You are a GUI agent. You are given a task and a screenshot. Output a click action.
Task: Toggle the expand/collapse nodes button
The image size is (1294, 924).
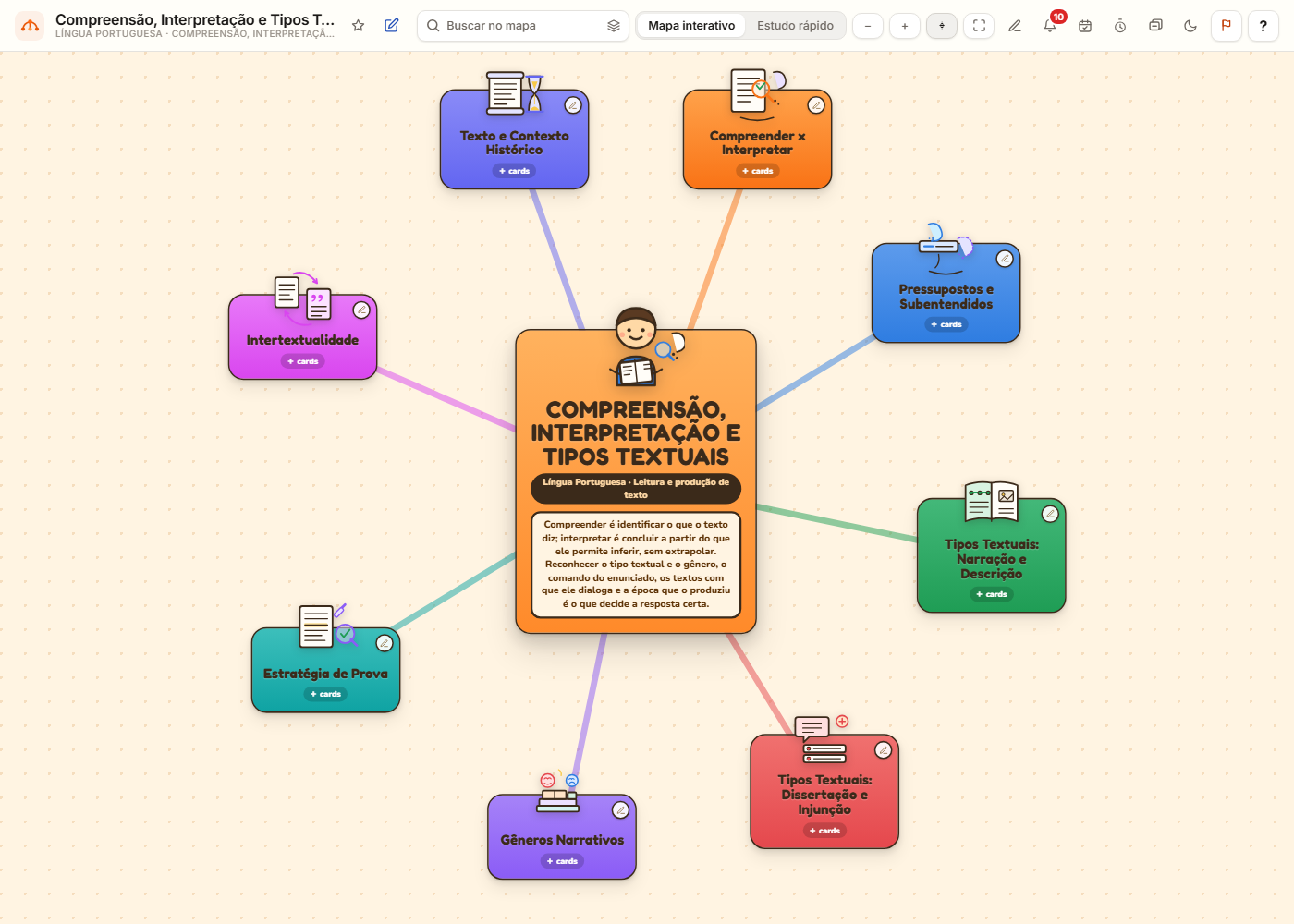[942, 26]
